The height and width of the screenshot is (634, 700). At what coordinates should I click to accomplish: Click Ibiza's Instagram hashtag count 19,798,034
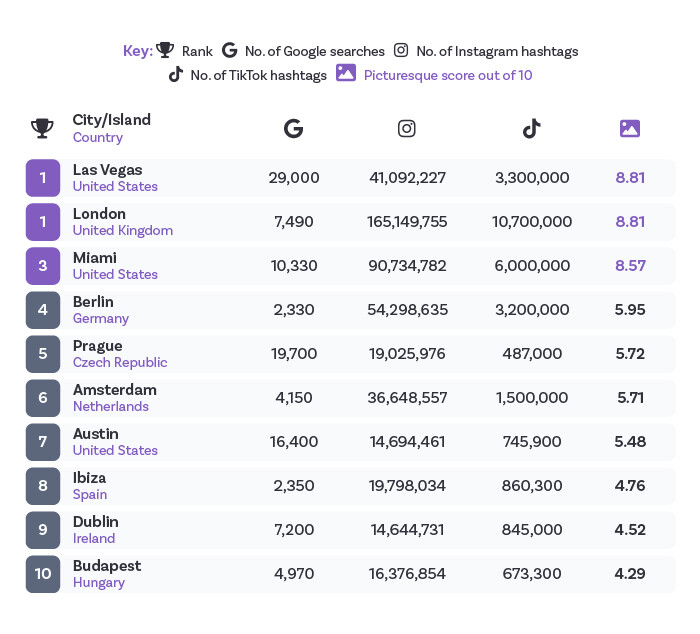(x=407, y=486)
